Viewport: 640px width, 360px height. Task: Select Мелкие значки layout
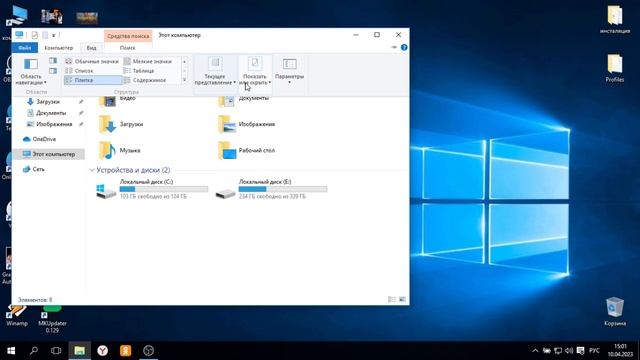[x=148, y=61]
